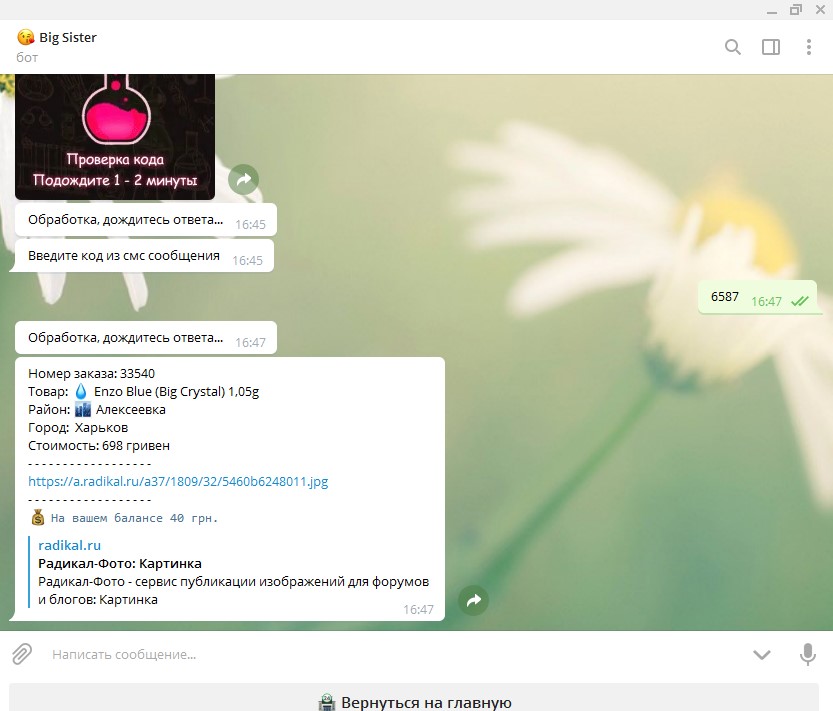Click the 'radikal.ru' link preview site name
This screenshot has height=711, width=833.
click(69, 545)
